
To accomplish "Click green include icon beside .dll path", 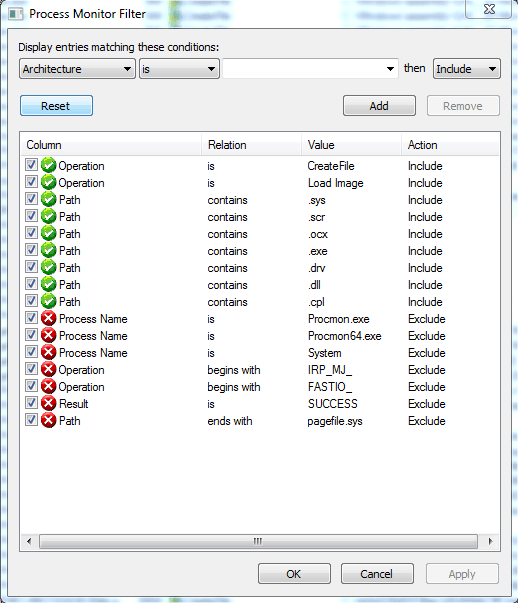I will (x=48, y=284).
